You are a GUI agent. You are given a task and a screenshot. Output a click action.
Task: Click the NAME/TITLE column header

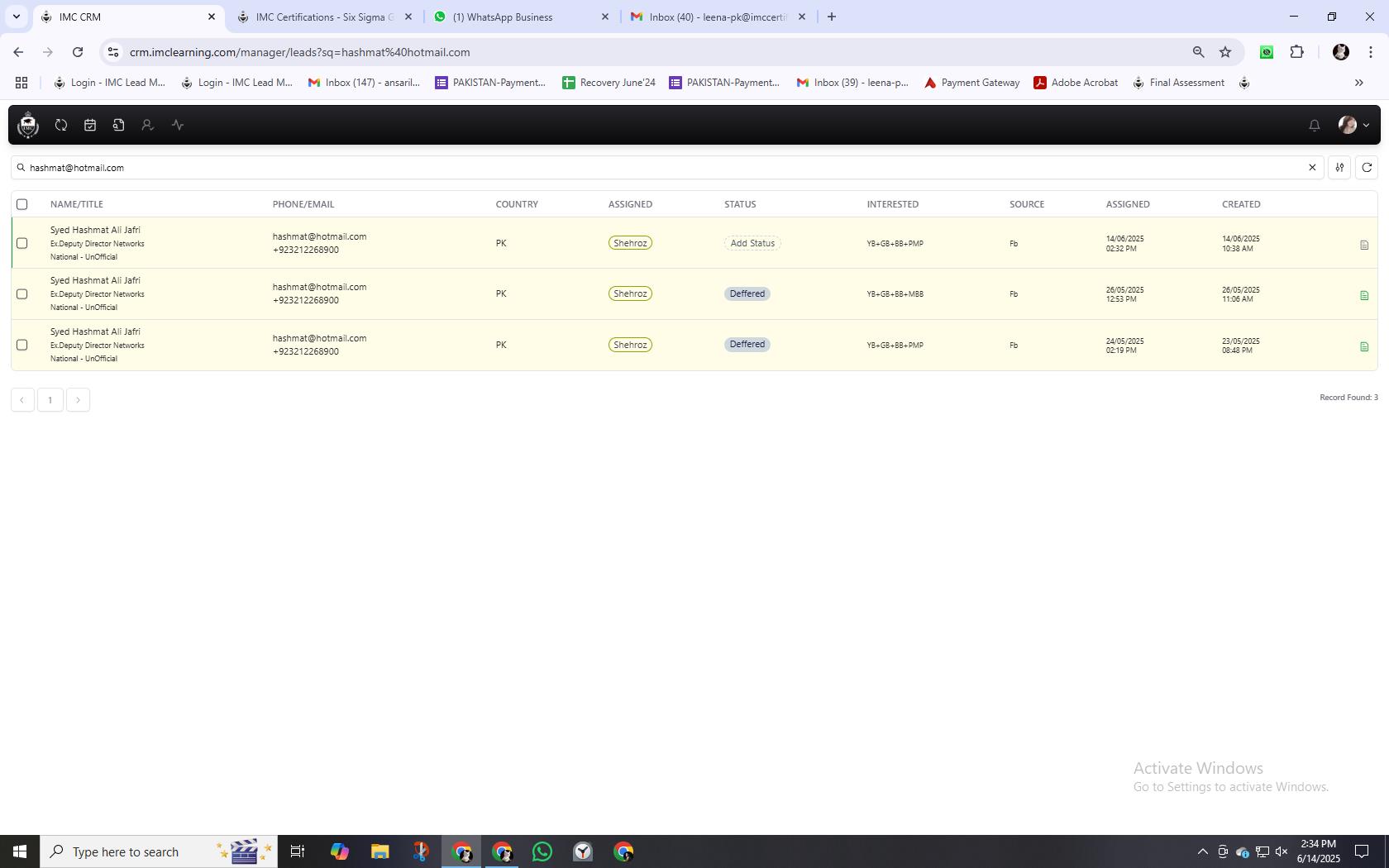pos(77,204)
